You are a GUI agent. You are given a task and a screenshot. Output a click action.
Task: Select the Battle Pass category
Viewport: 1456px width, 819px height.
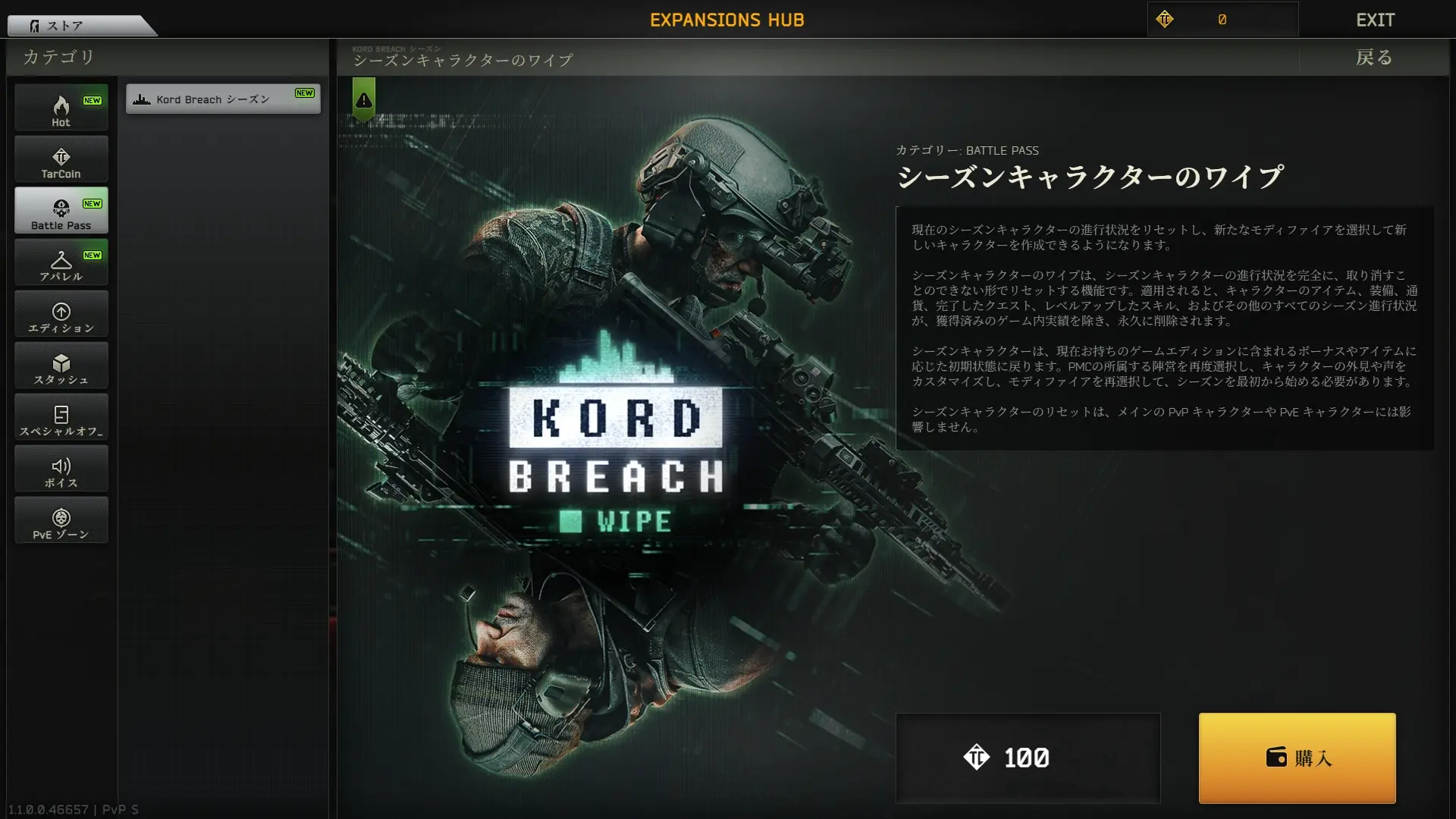[61, 210]
